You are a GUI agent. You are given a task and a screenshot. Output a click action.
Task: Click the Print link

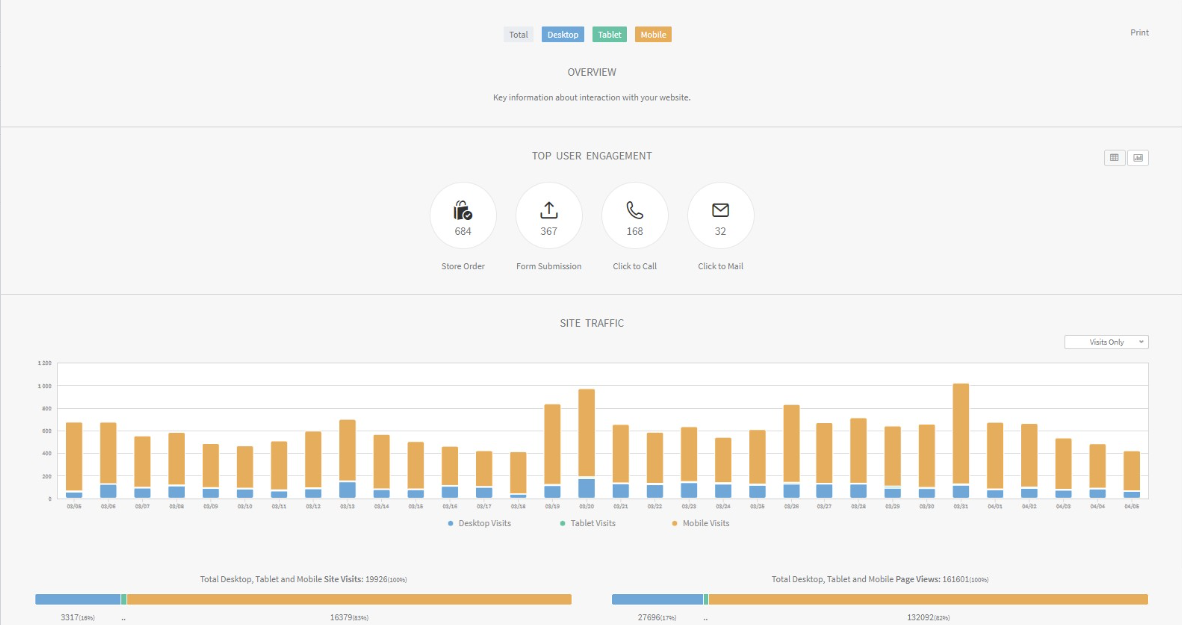[x=1139, y=32]
